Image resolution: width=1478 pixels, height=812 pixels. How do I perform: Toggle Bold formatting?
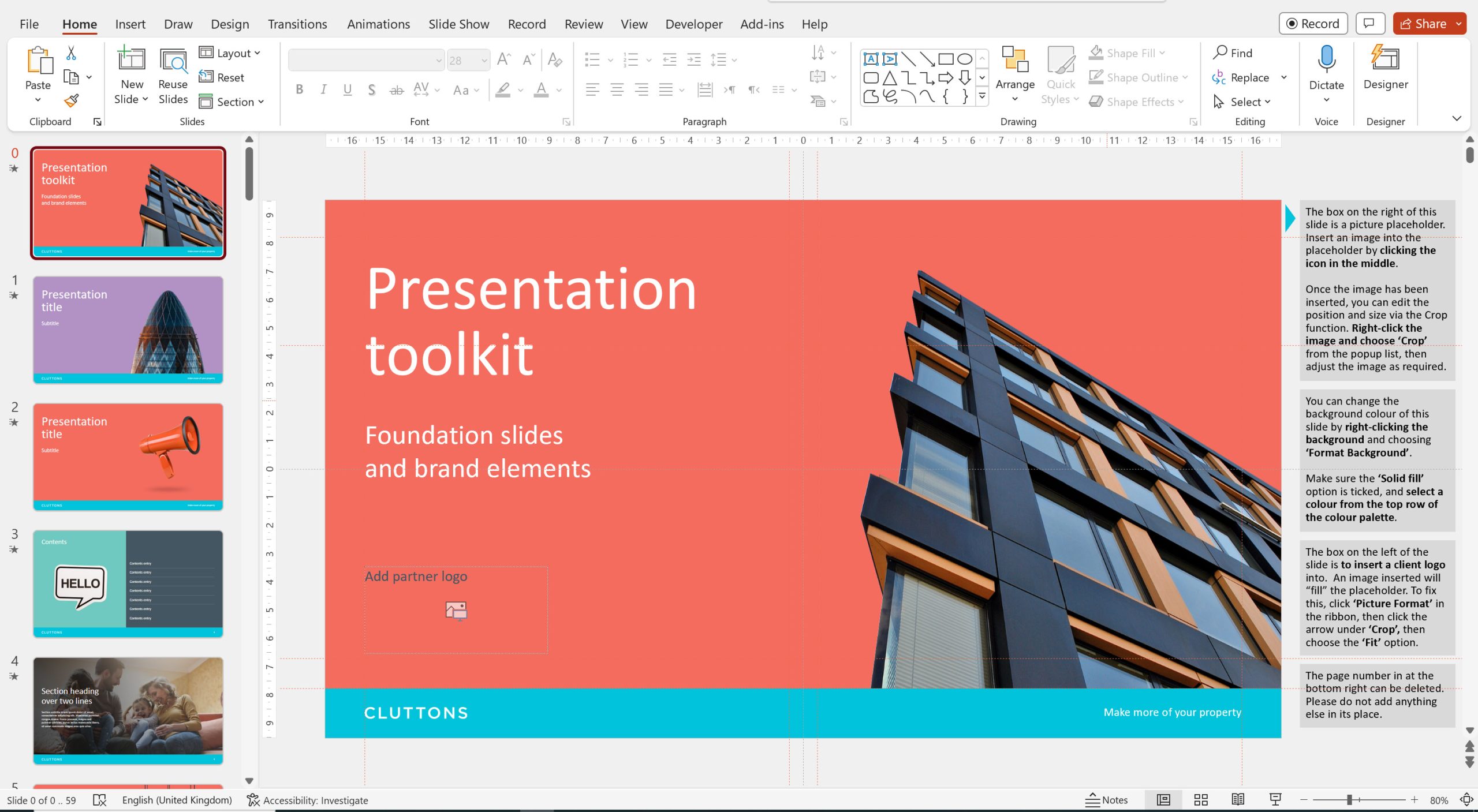[299, 90]
